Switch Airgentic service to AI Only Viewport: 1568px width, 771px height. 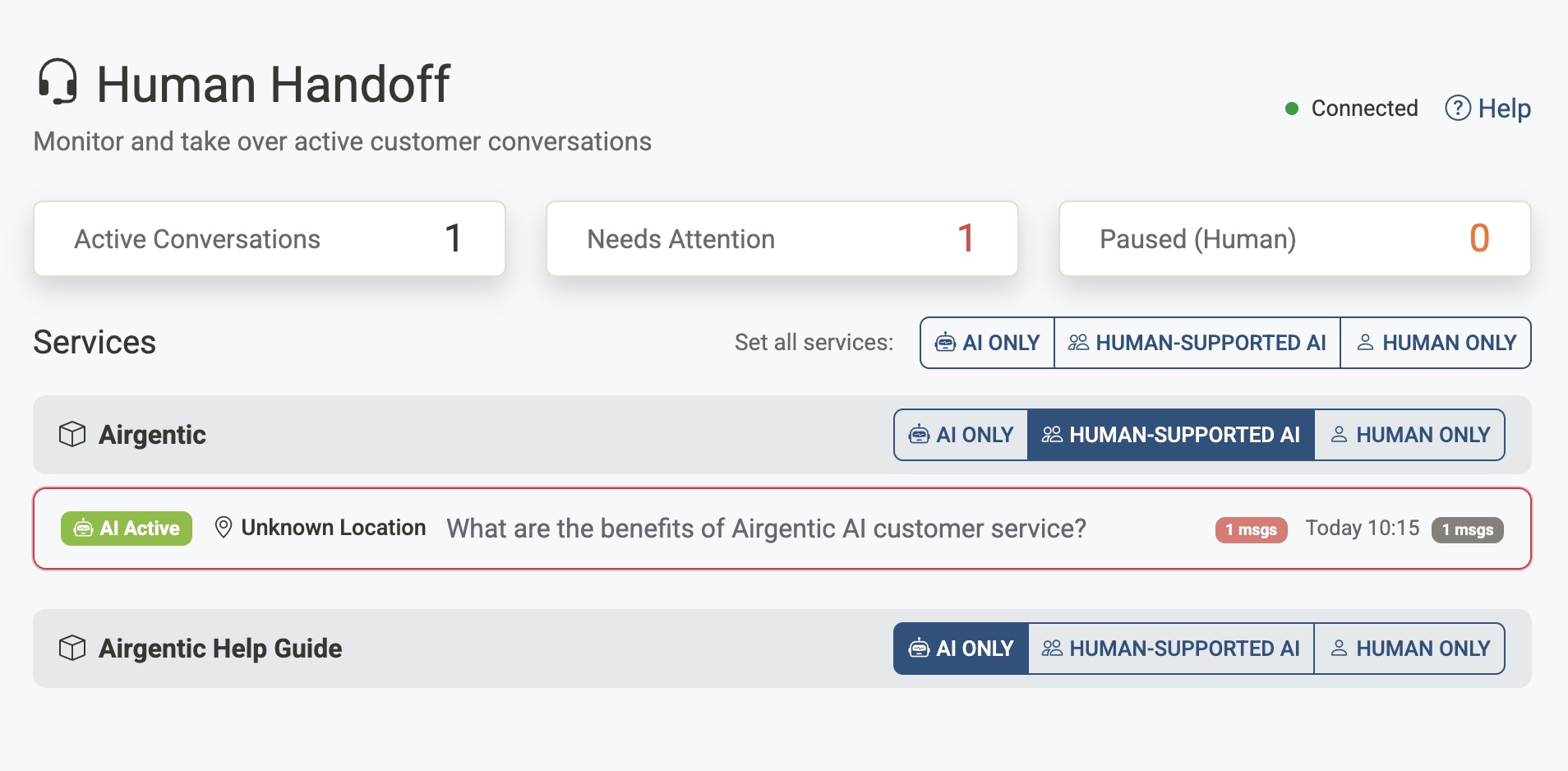961,435
